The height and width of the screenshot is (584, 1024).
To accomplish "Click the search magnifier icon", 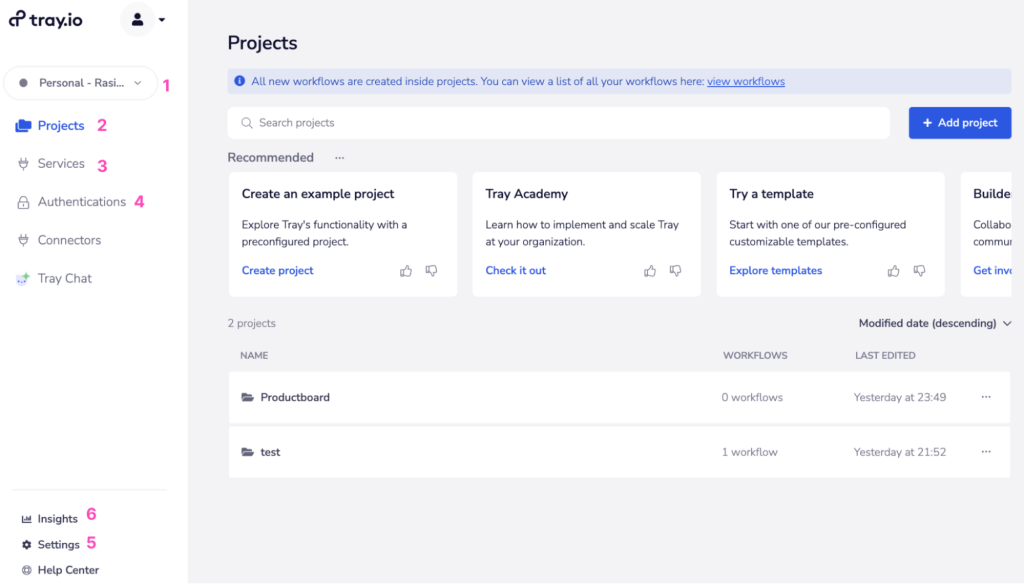I will pyautogui.click(x=246, y=123).
